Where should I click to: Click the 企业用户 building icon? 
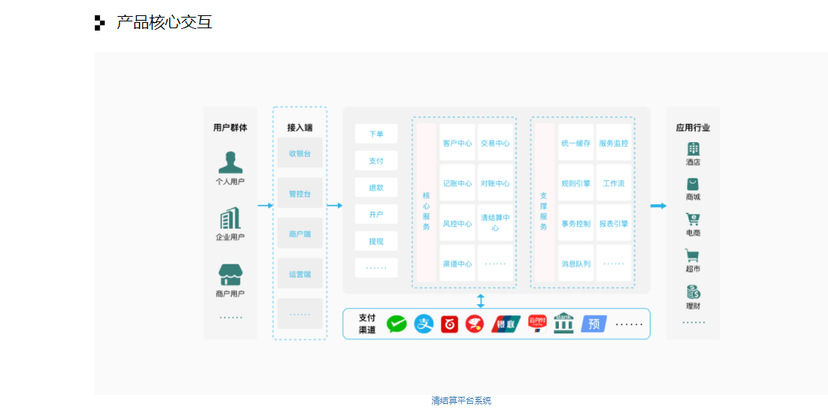230,218
